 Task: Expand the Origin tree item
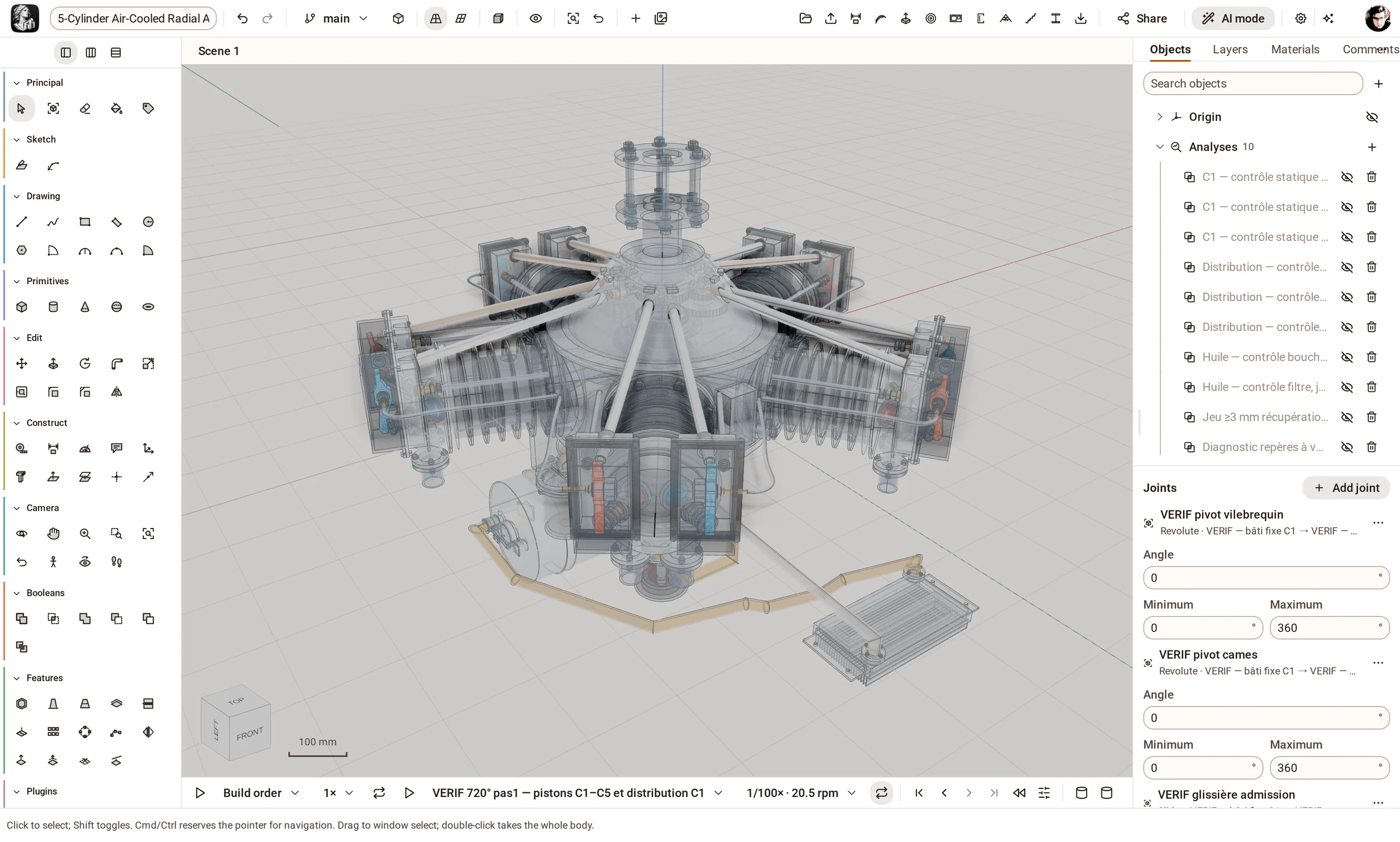tap(1160, 117)
